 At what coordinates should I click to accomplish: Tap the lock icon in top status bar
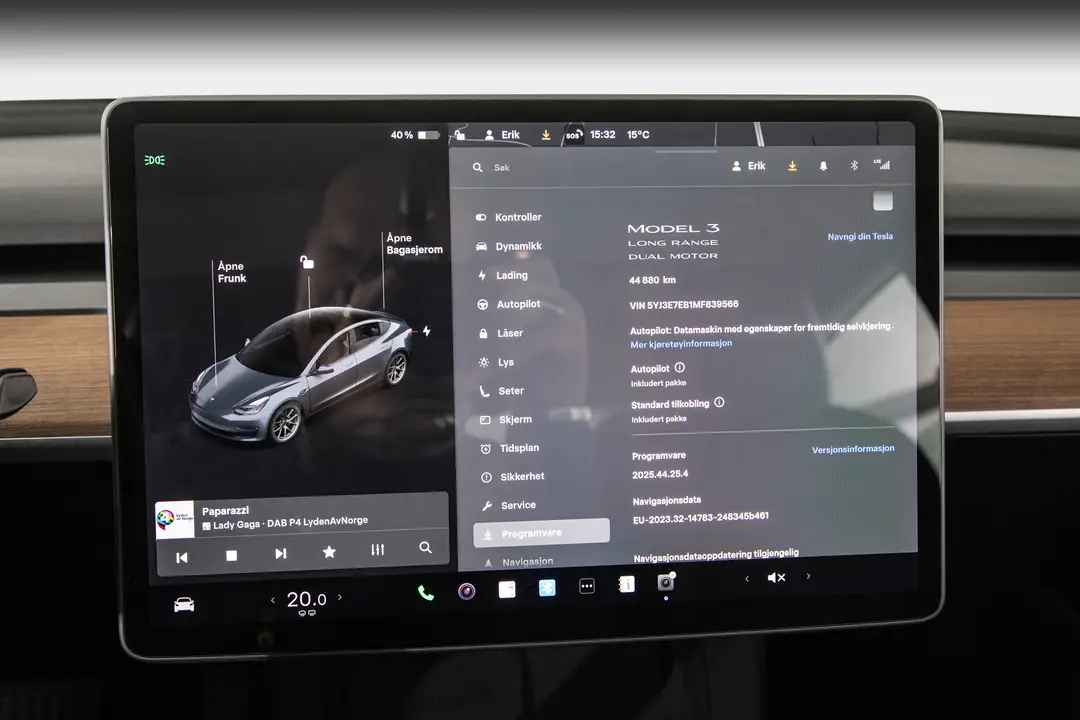click(x=459, y=135)
